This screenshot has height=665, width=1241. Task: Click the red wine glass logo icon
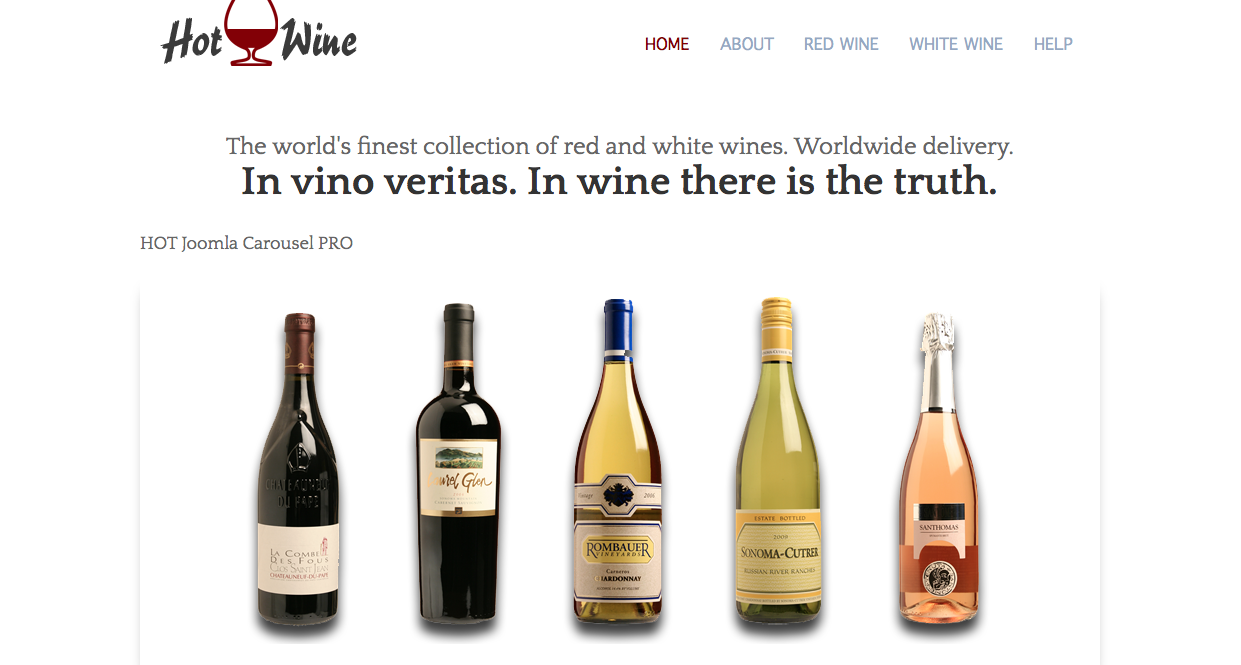(x=251, y=33)
